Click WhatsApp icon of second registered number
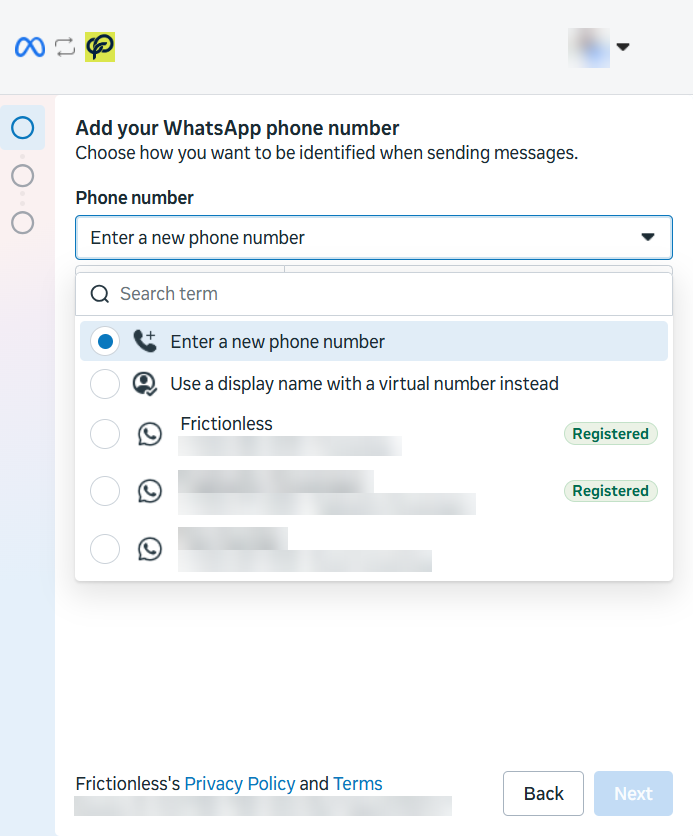The image size is (693, 836). (150, 491)
